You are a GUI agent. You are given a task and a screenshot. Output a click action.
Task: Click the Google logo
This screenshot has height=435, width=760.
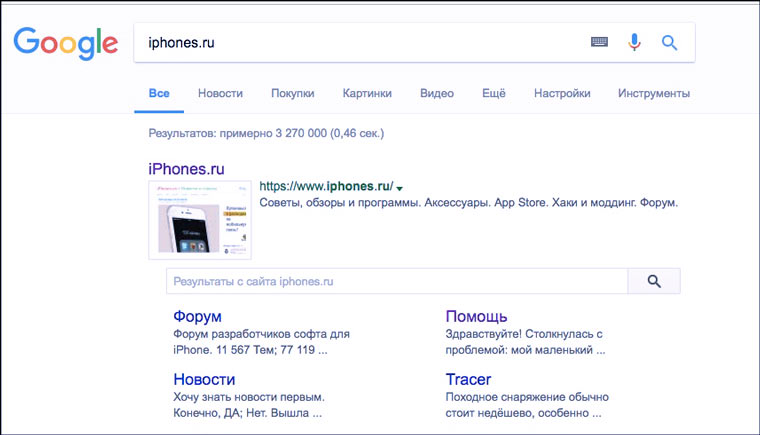65,43
